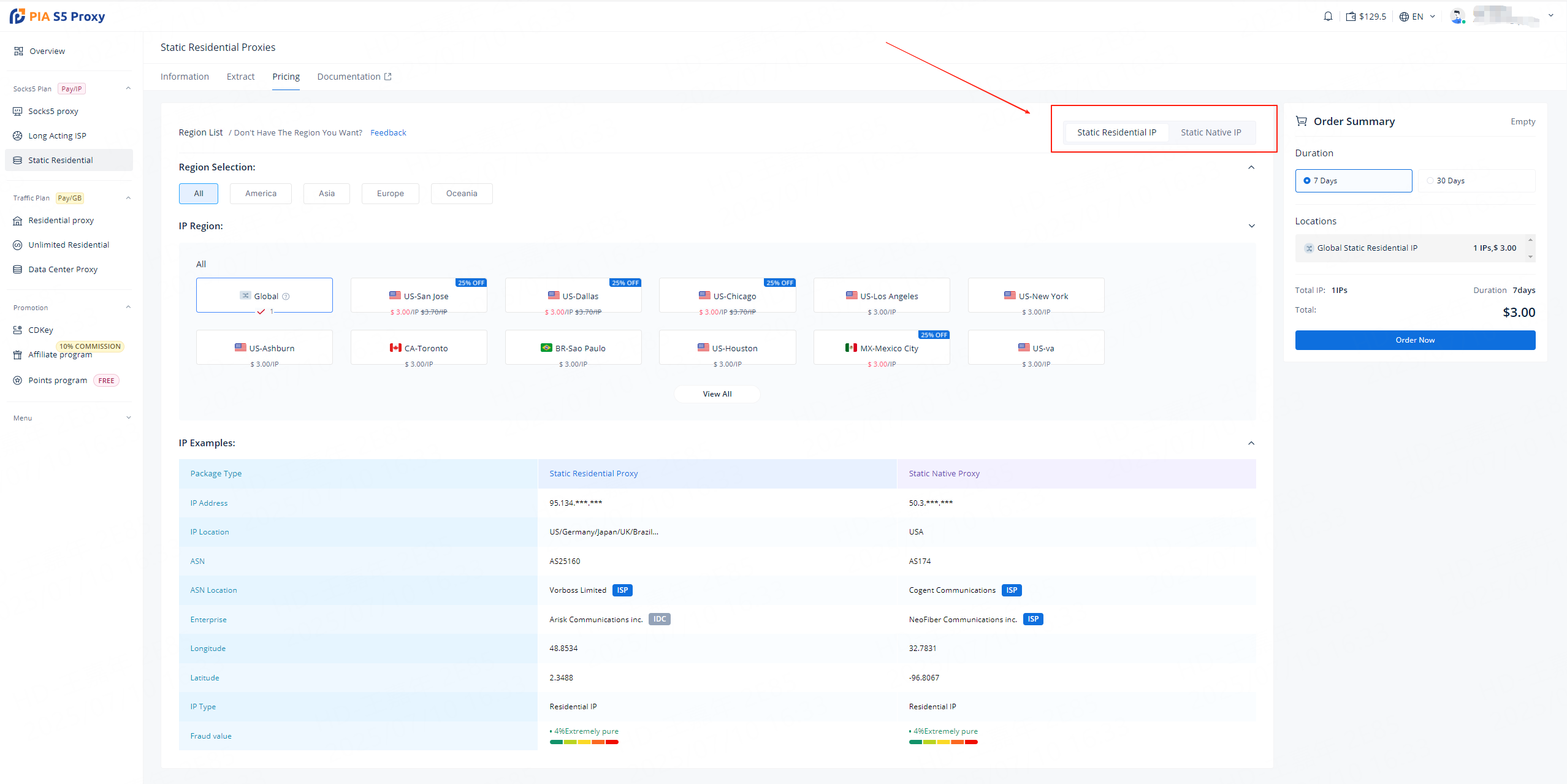Open the EN language dropdown

tap(1417, 17)
